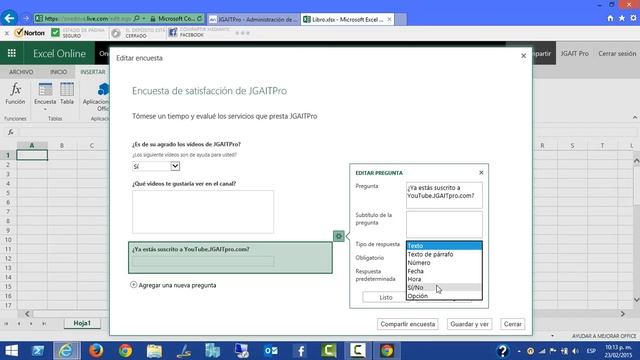Open Internet Explorer from taskbar

point(66,351)
